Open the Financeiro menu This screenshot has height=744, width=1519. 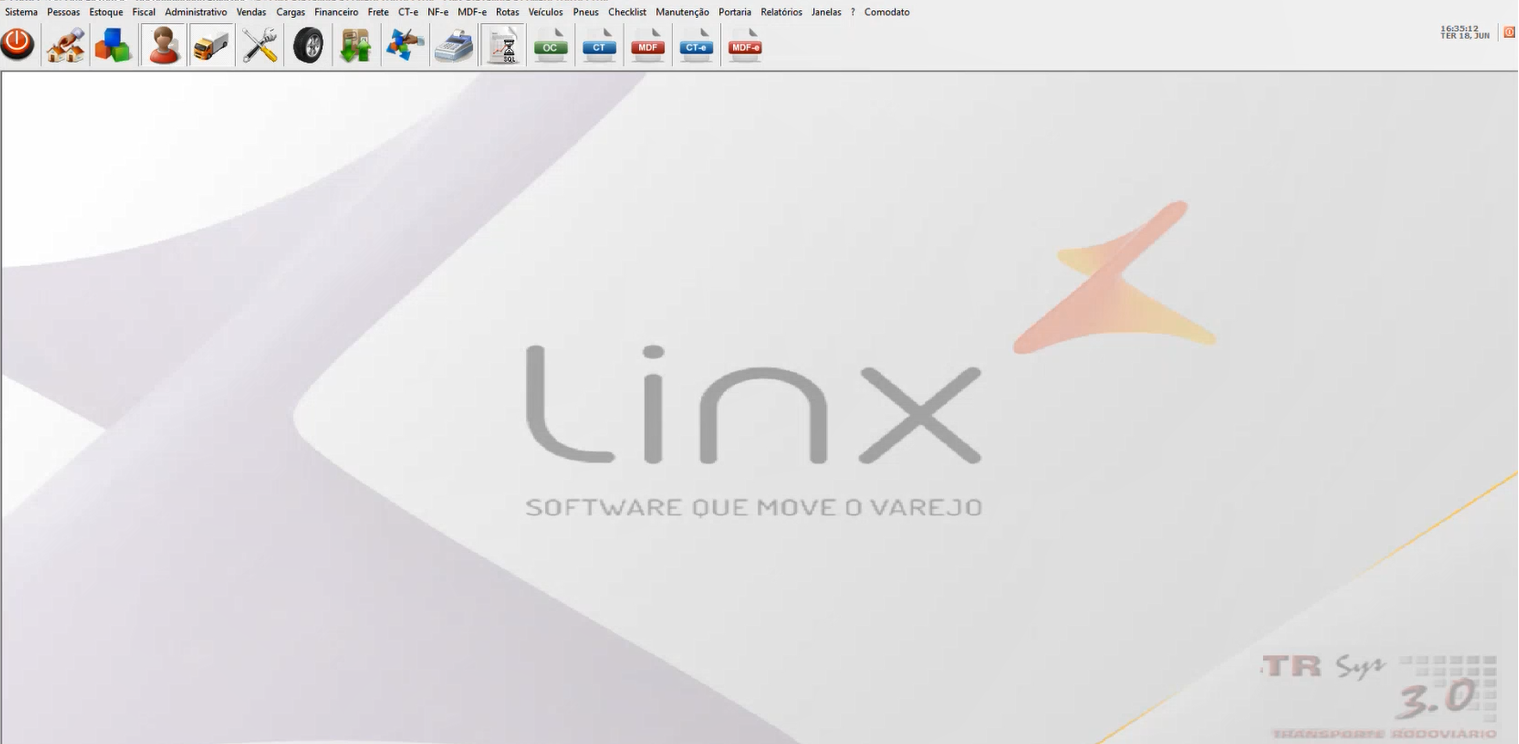click(336, 12)
